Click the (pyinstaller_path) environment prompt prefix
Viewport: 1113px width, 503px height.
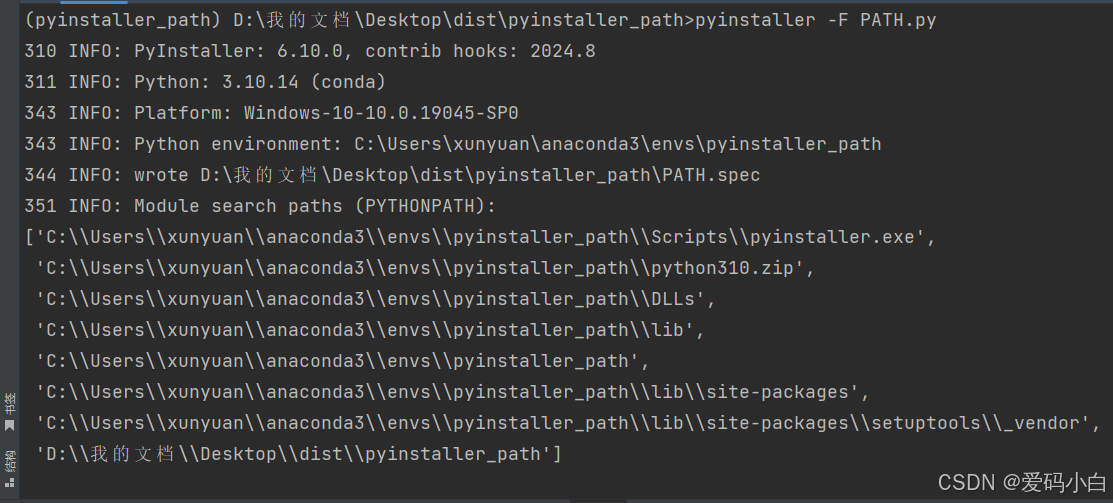pos(123,21)
